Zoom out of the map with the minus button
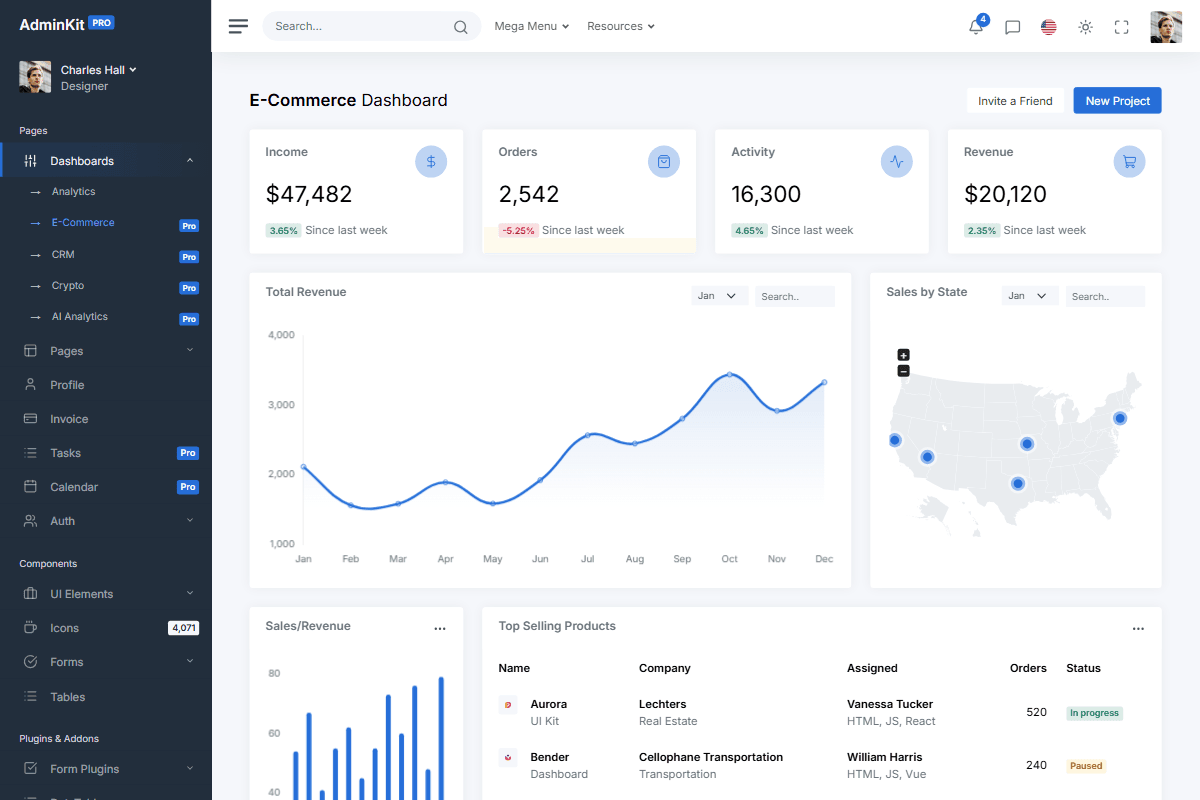Viewport: 1200px width, 800px height. (x=903, y=371)
